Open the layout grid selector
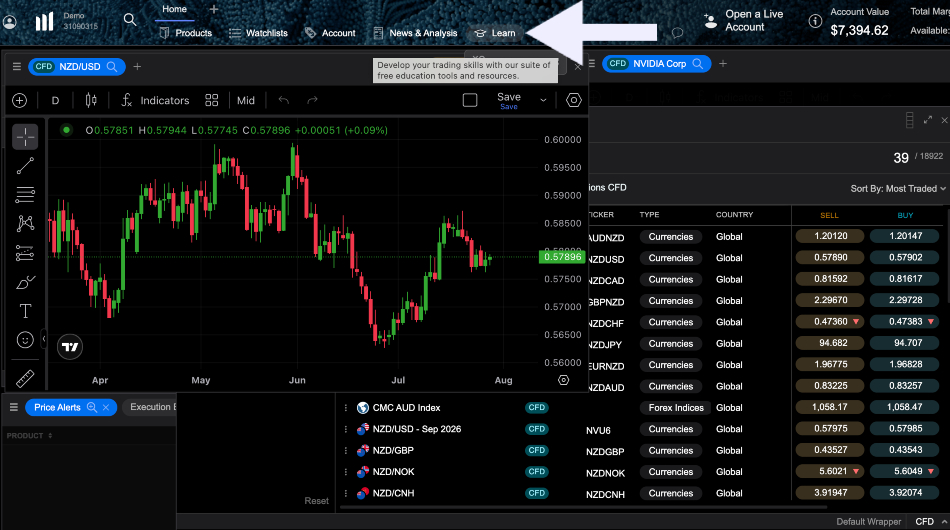Viewport: 950px width, 530px height. pos(211,101)
